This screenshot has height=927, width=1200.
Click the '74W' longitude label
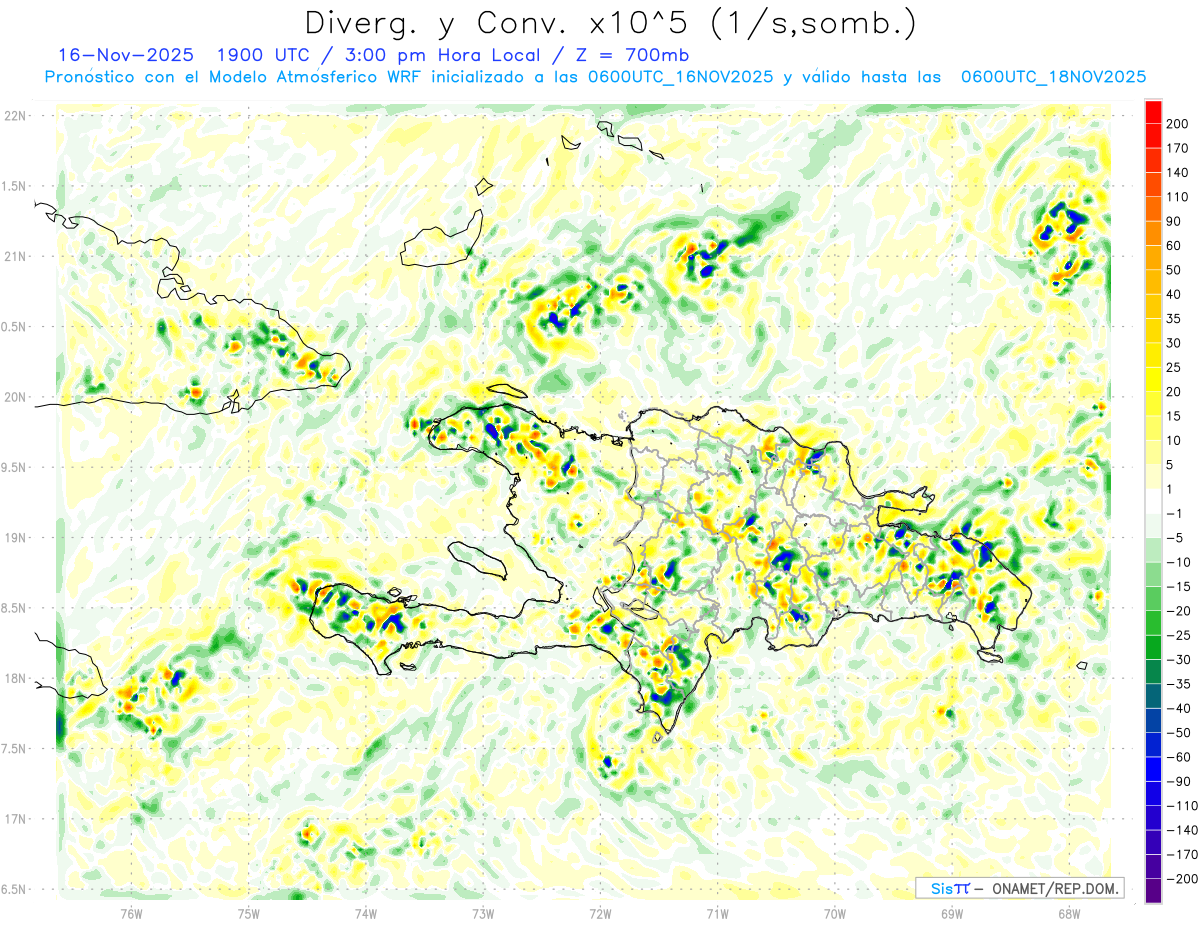click(x=366, y=913)
